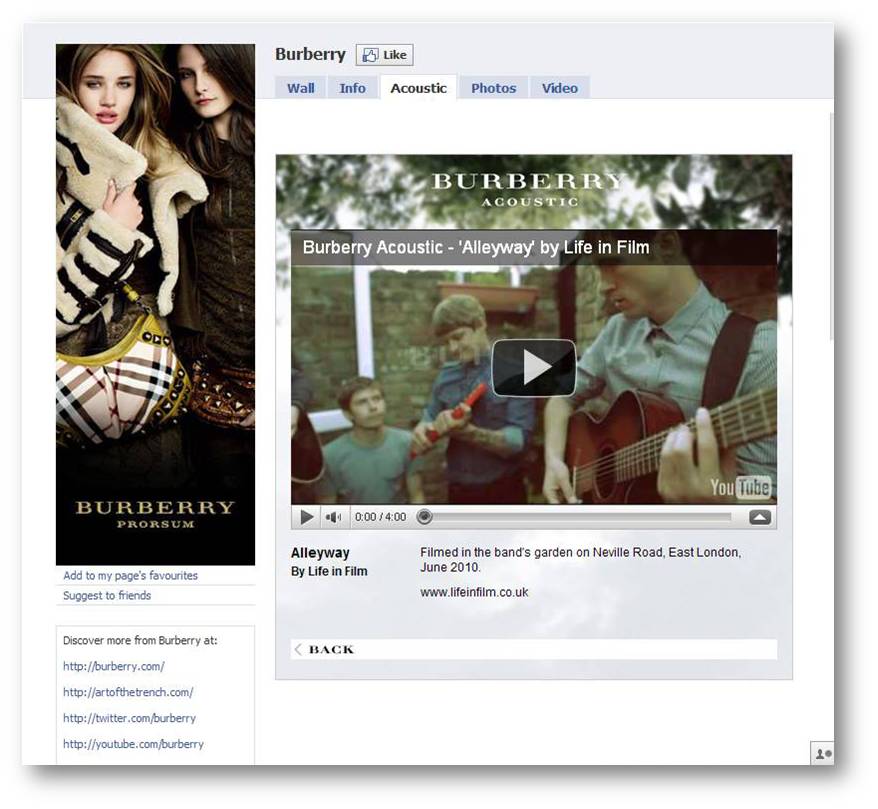Viewport: 878px width, 809px height.
Task: Click the 'Alleyway' song title text
Action: click(x=320, y=553)
